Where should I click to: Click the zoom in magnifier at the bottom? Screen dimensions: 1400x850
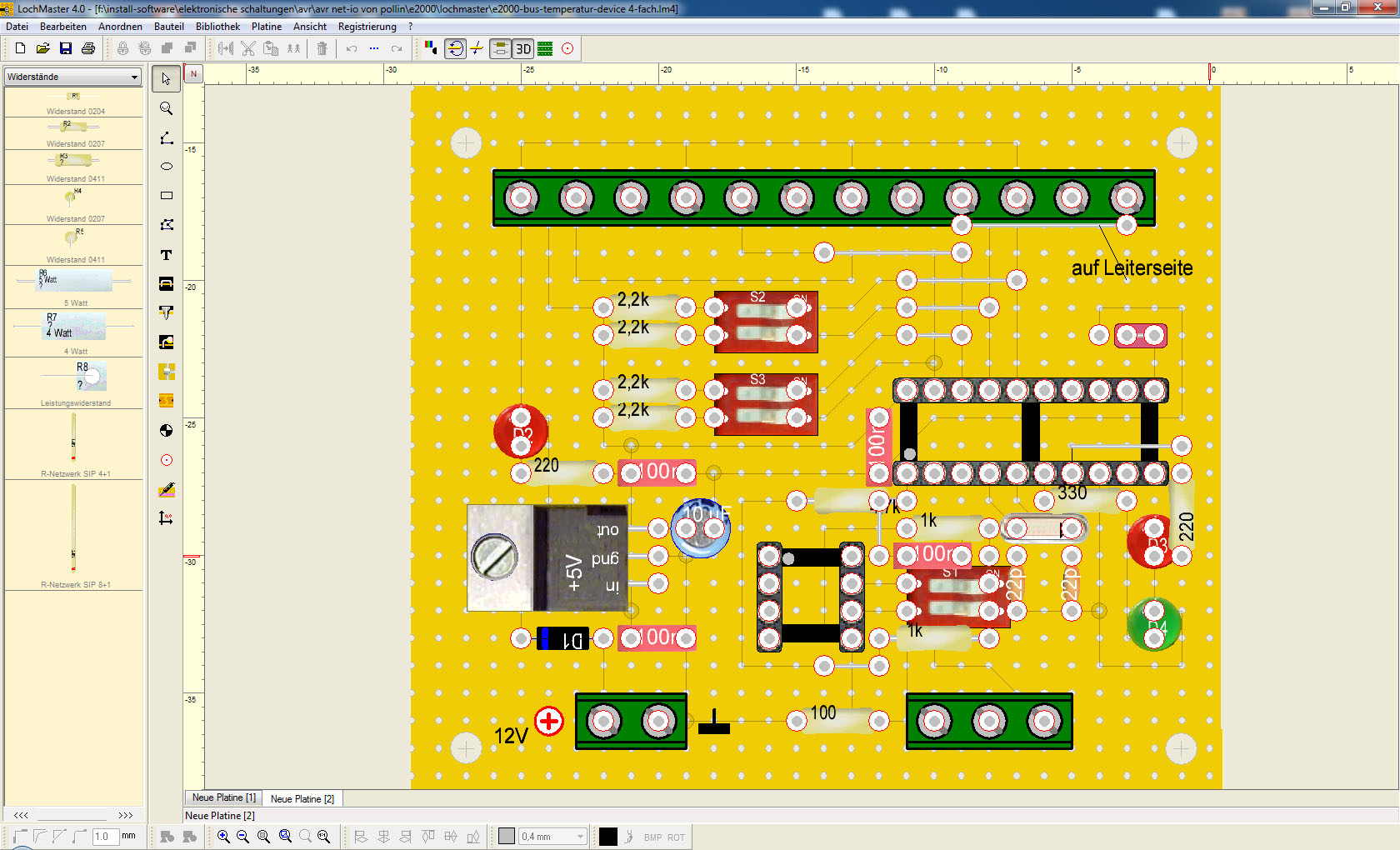(x=223, y=837)
